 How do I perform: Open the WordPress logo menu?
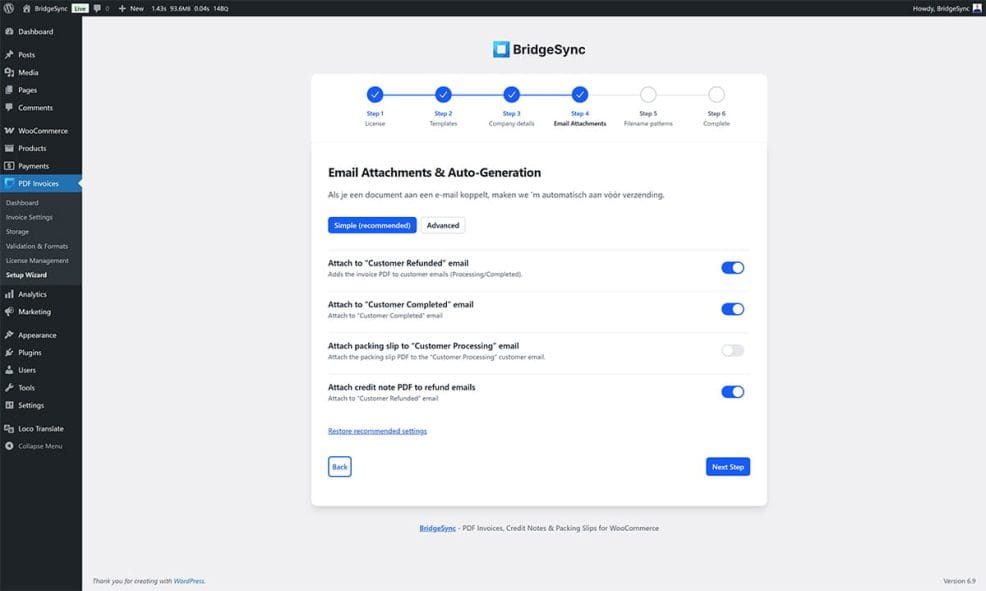click(x=10, y=7)
